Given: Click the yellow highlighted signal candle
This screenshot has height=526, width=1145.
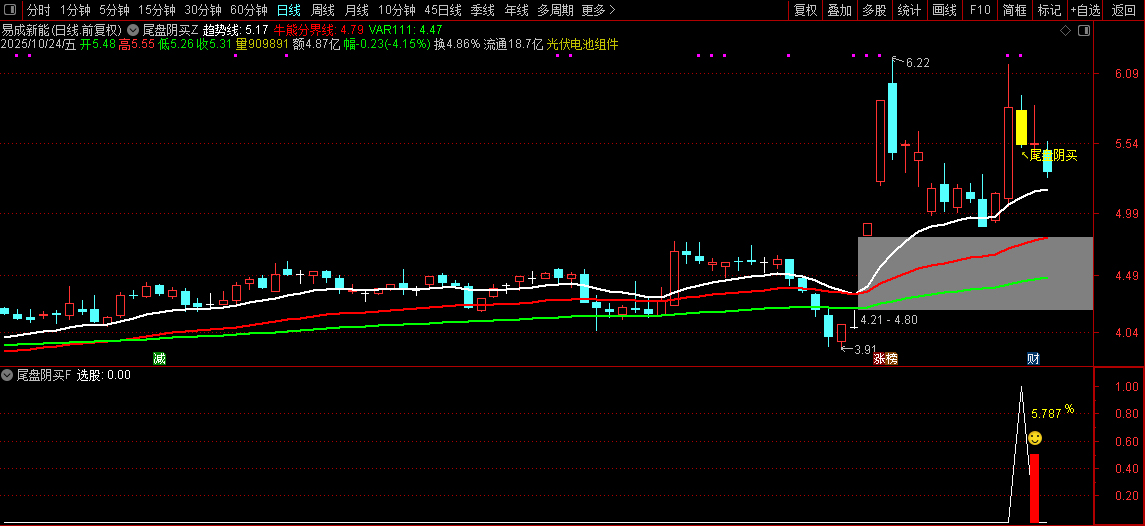Looking at the screenshot, I should click(x=1022, y=127).
